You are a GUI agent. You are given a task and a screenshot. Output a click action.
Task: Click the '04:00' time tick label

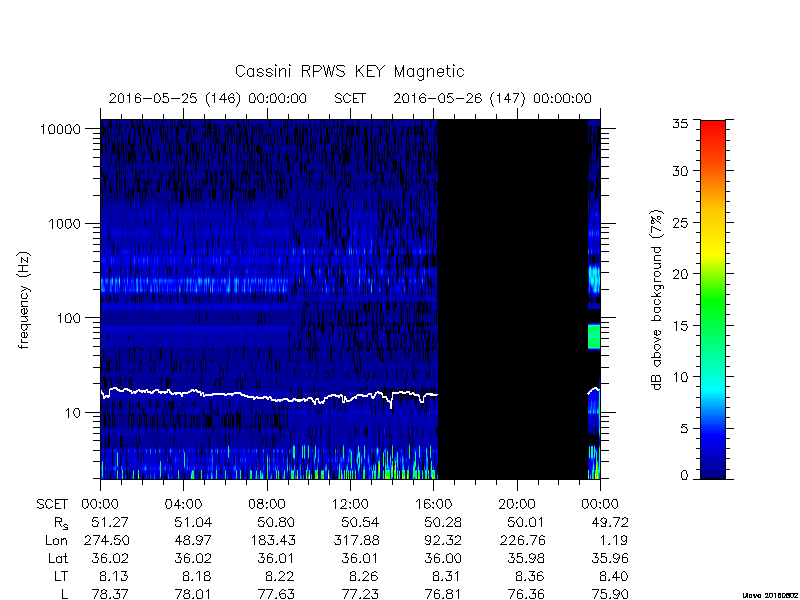tap(183, 505)
